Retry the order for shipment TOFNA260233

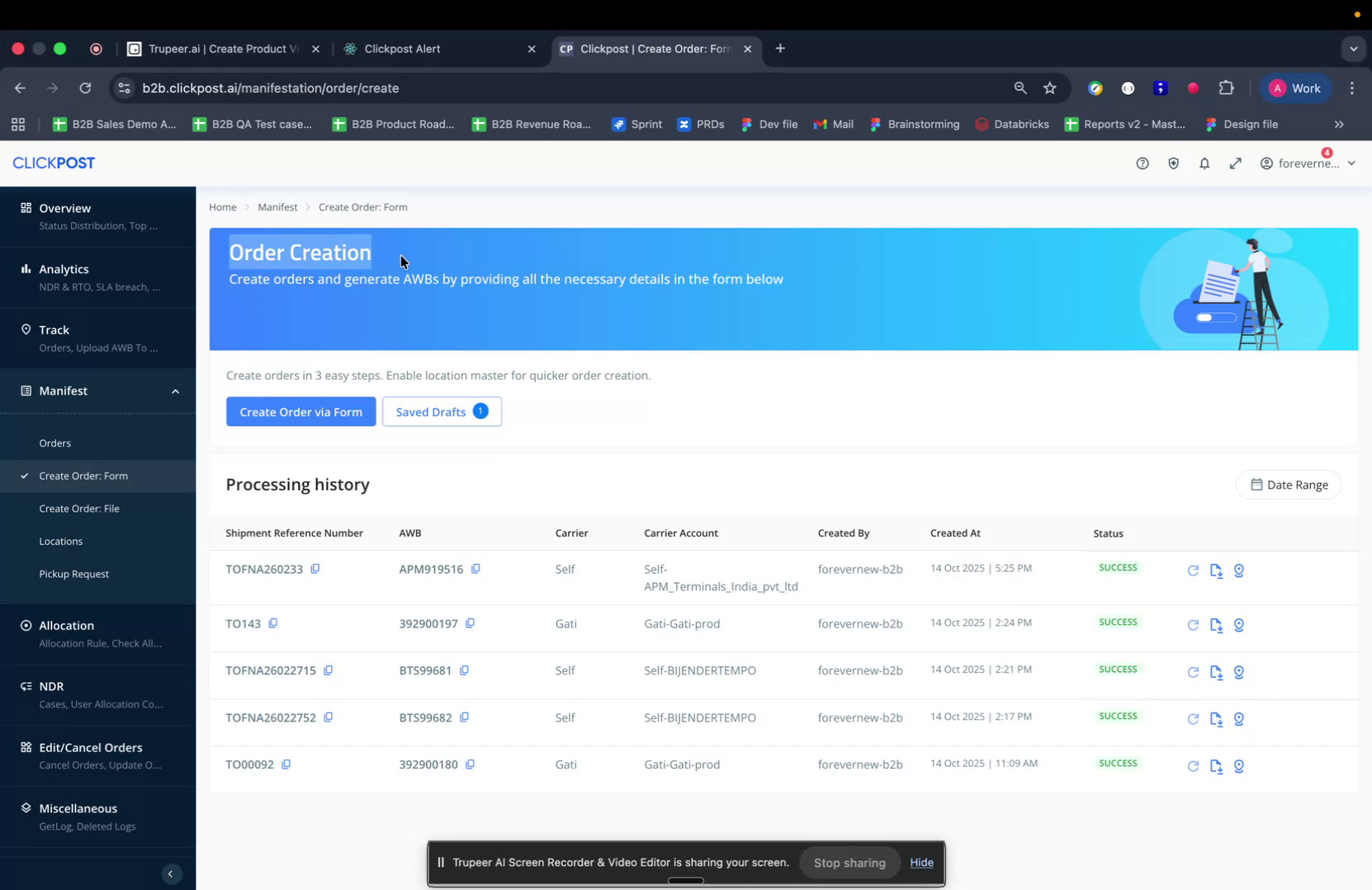[x=1193, y=570]
